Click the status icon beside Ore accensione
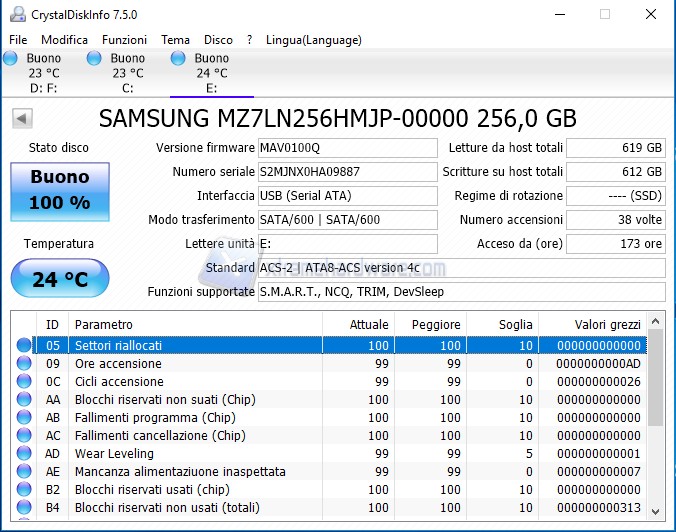This screenshot has width=676, height=532. pos(24,363)
